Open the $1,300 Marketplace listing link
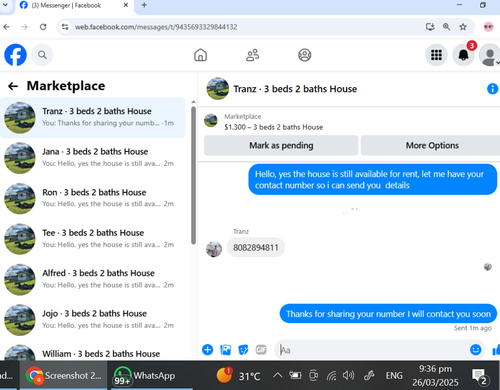Viewport: 500px width, 390px height. pos(273,127)
